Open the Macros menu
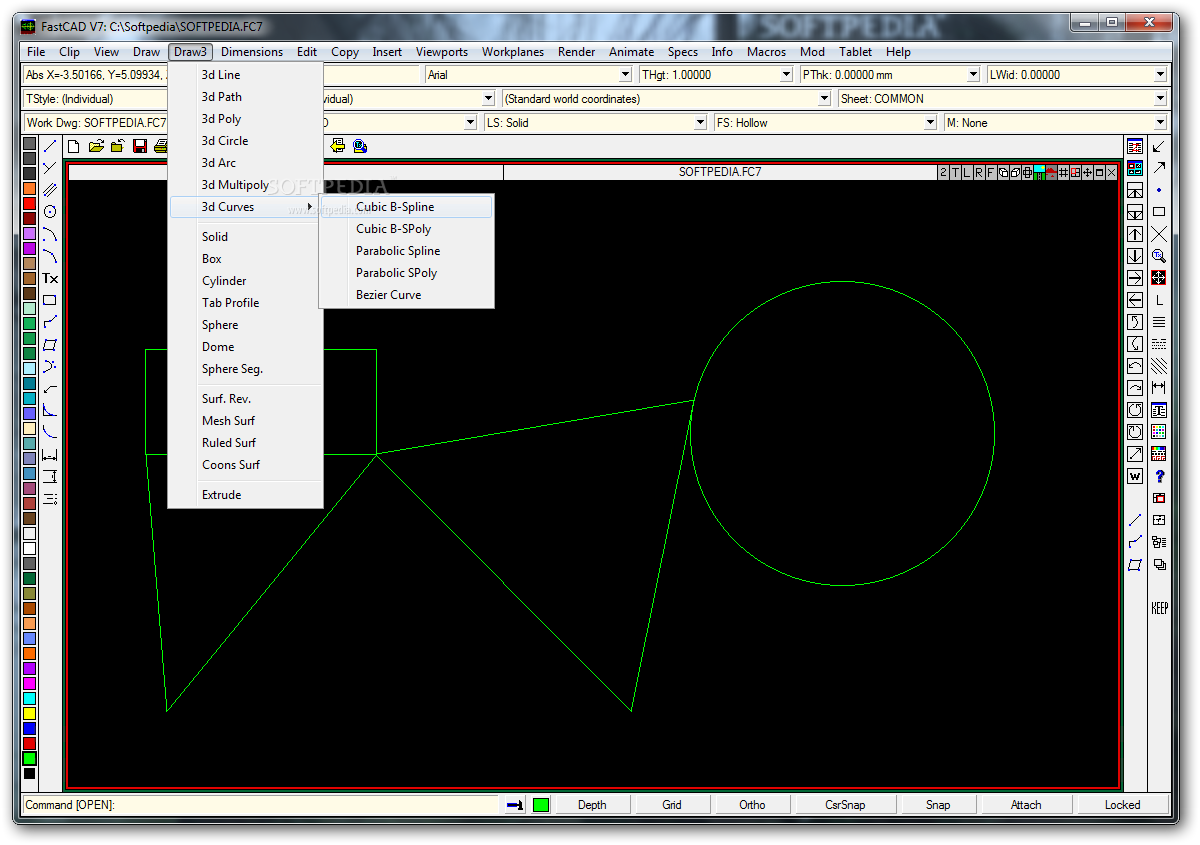Viewport: 1200px width, 845px height. (x=766, y=52)
